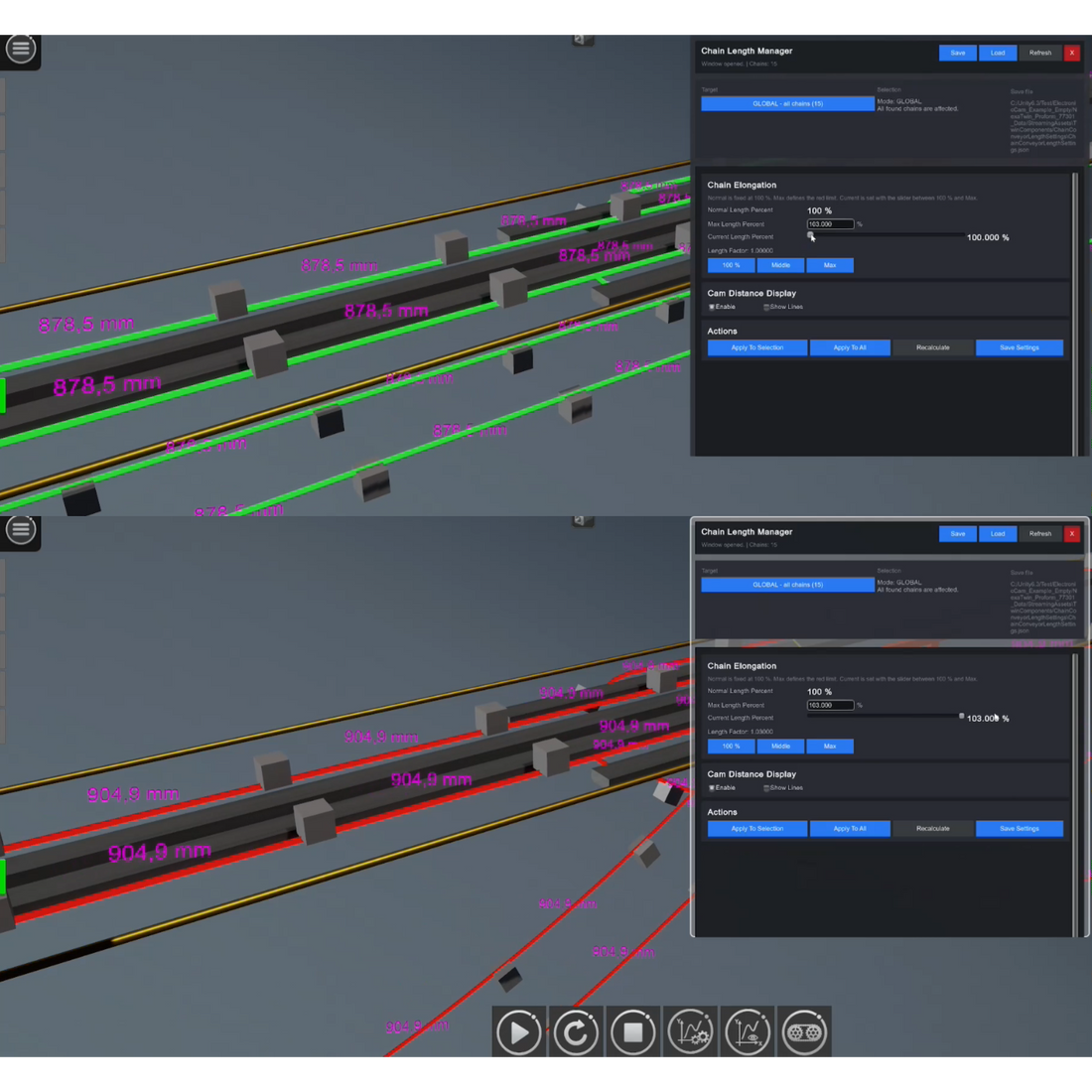Viewport: 1092px width, 1092px height.
Task: Click the Middle preset in lower panel
Action: pos(780,747)
